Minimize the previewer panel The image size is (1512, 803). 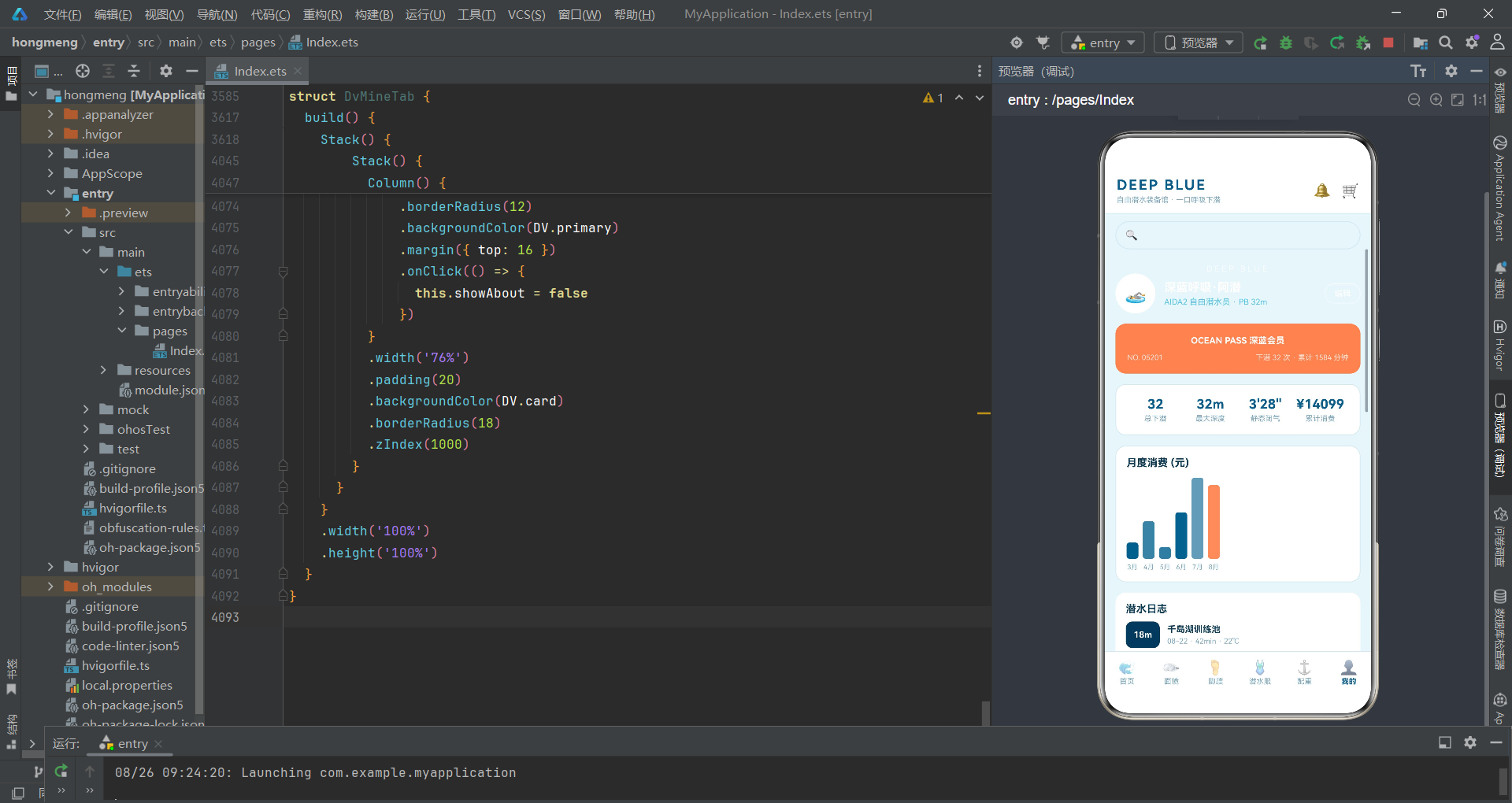tap(1477, 71)
